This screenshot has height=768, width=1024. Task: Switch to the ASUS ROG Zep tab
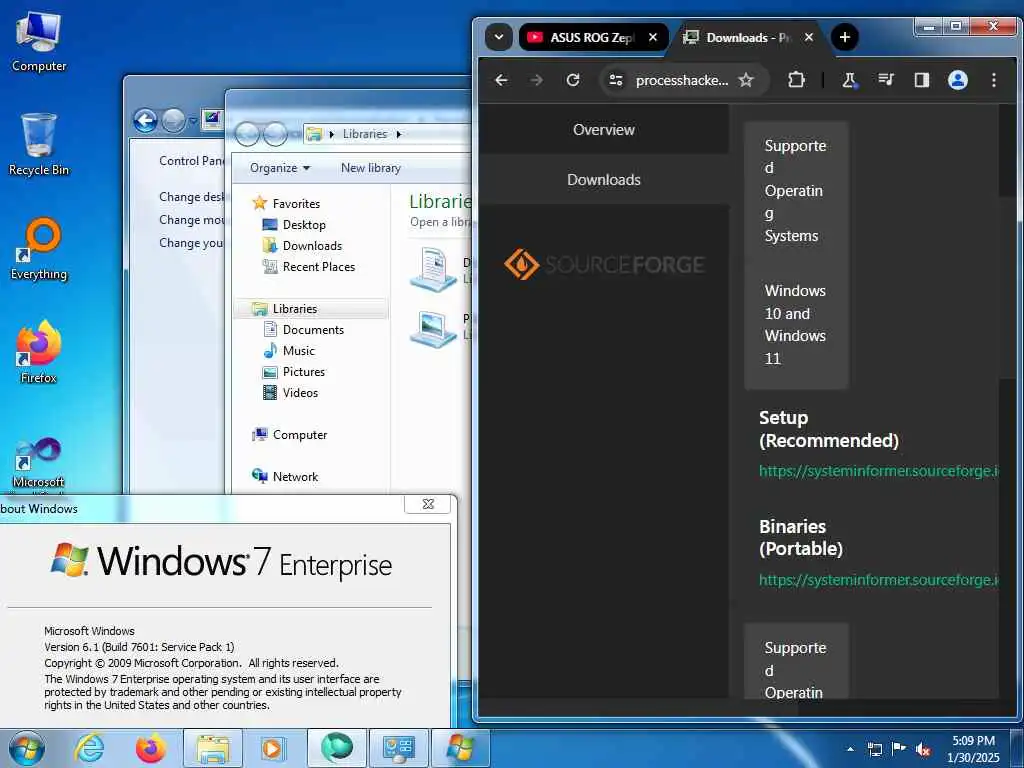[593, 37]
